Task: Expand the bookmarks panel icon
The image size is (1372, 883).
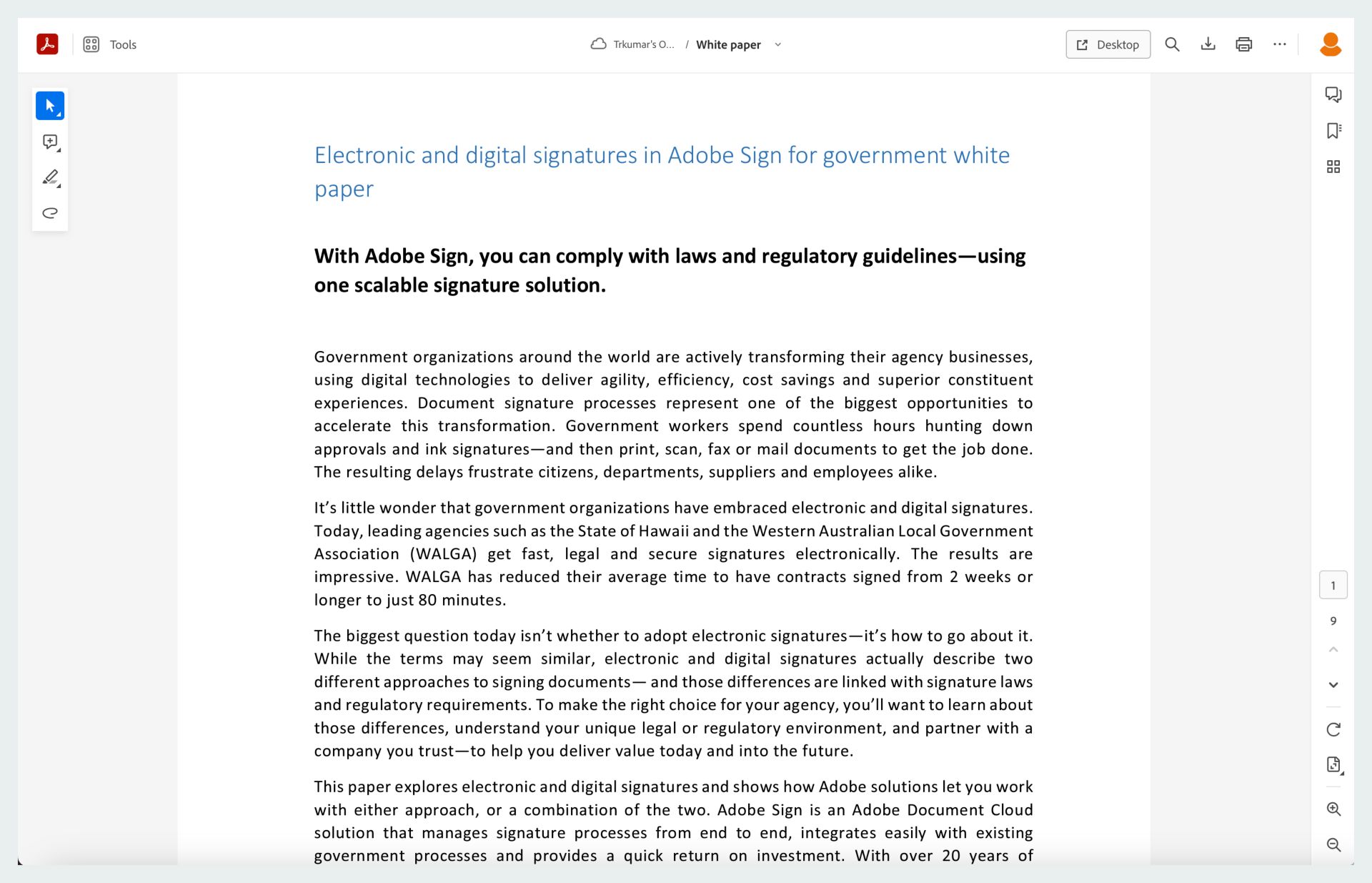Action: 1333,131
